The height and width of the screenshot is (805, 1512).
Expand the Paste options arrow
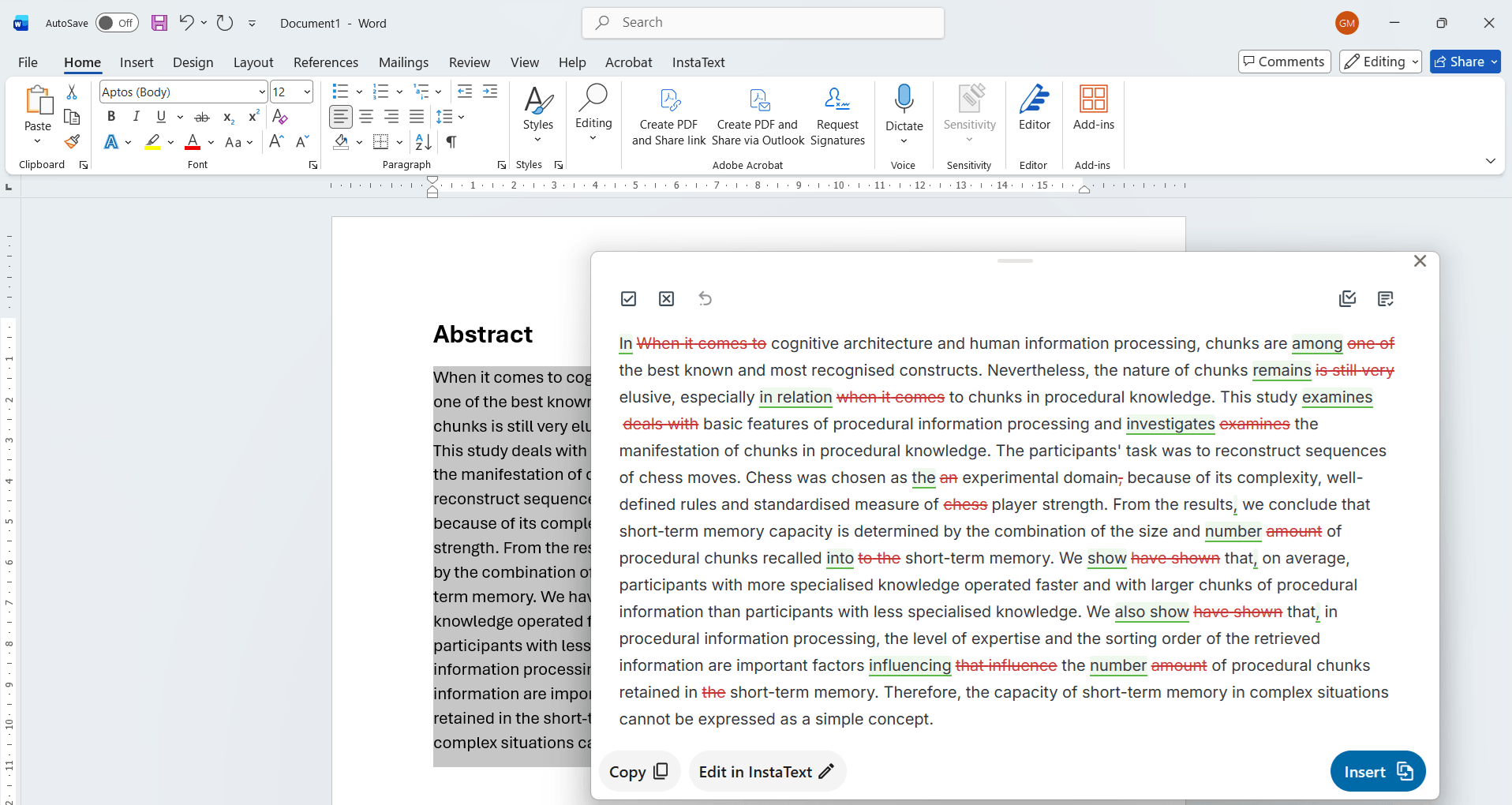(x=37, y=141)
